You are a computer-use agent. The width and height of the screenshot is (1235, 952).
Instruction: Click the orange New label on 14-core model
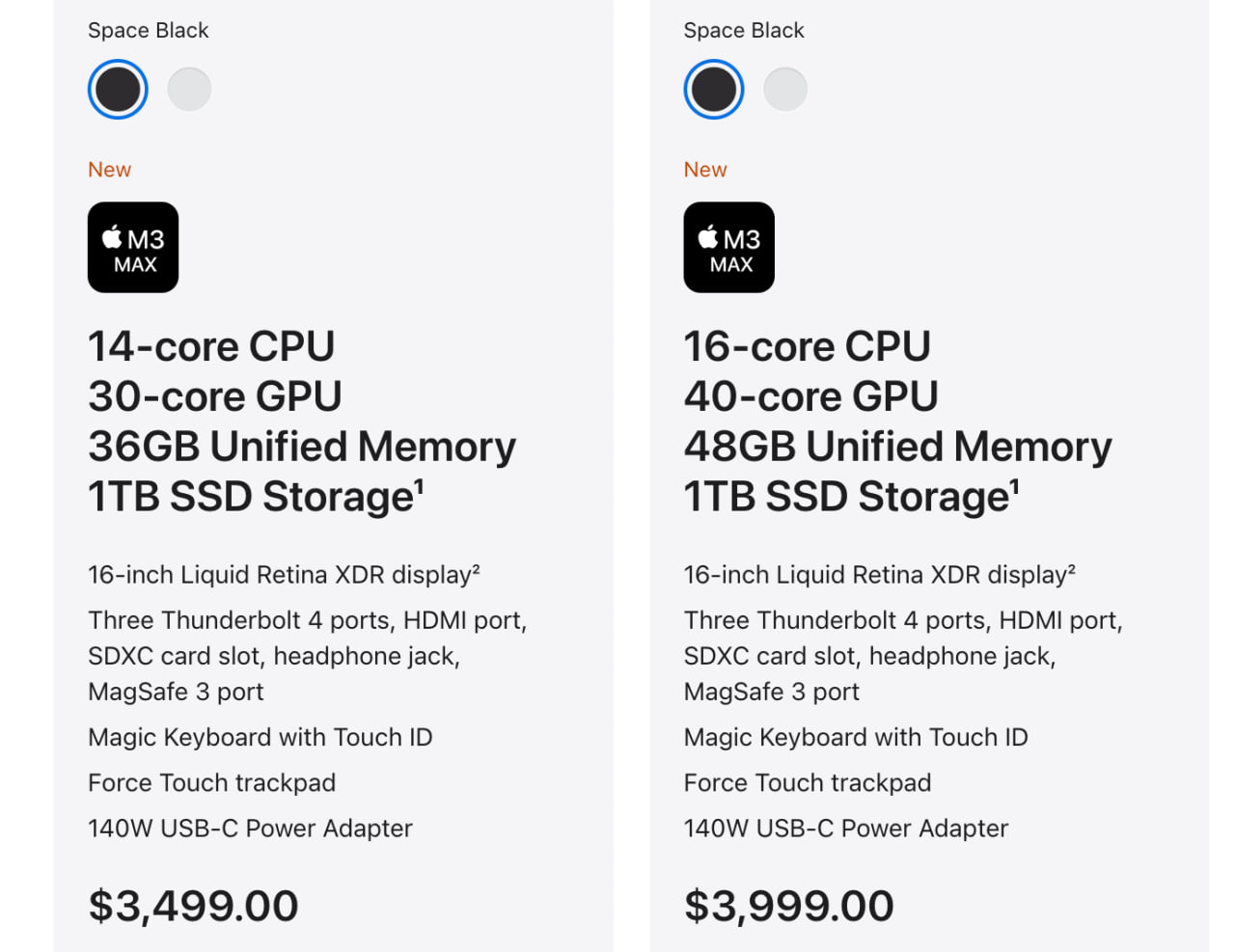(110, 170)
